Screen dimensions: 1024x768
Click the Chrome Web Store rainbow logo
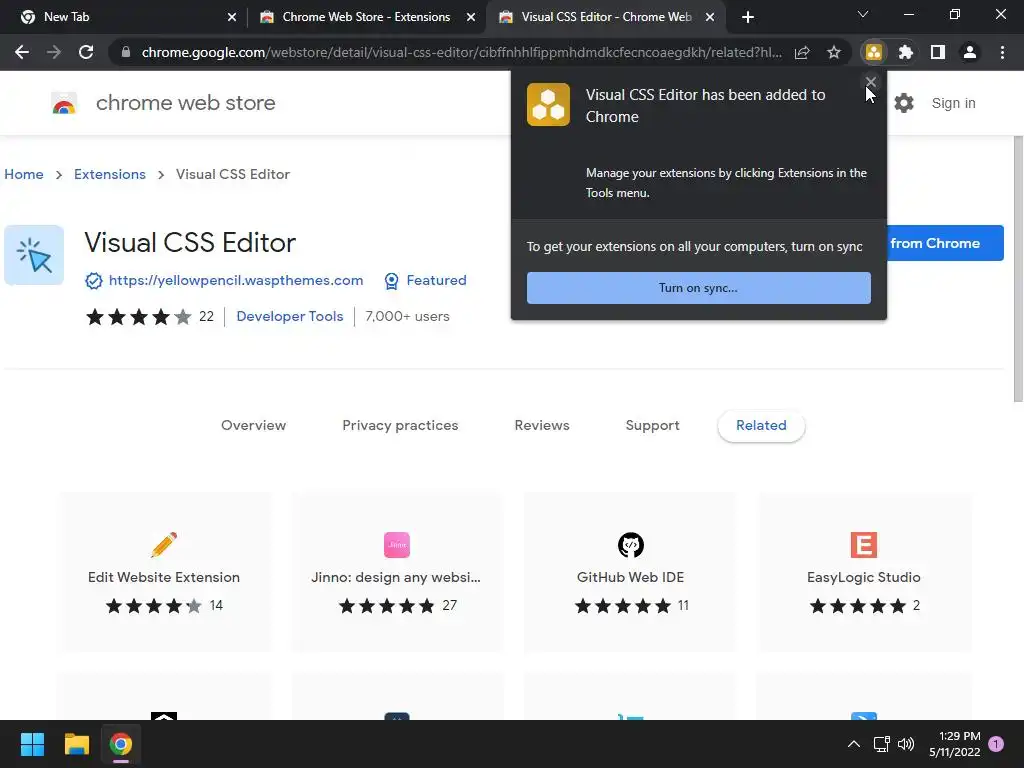click(x=64, y=103)
